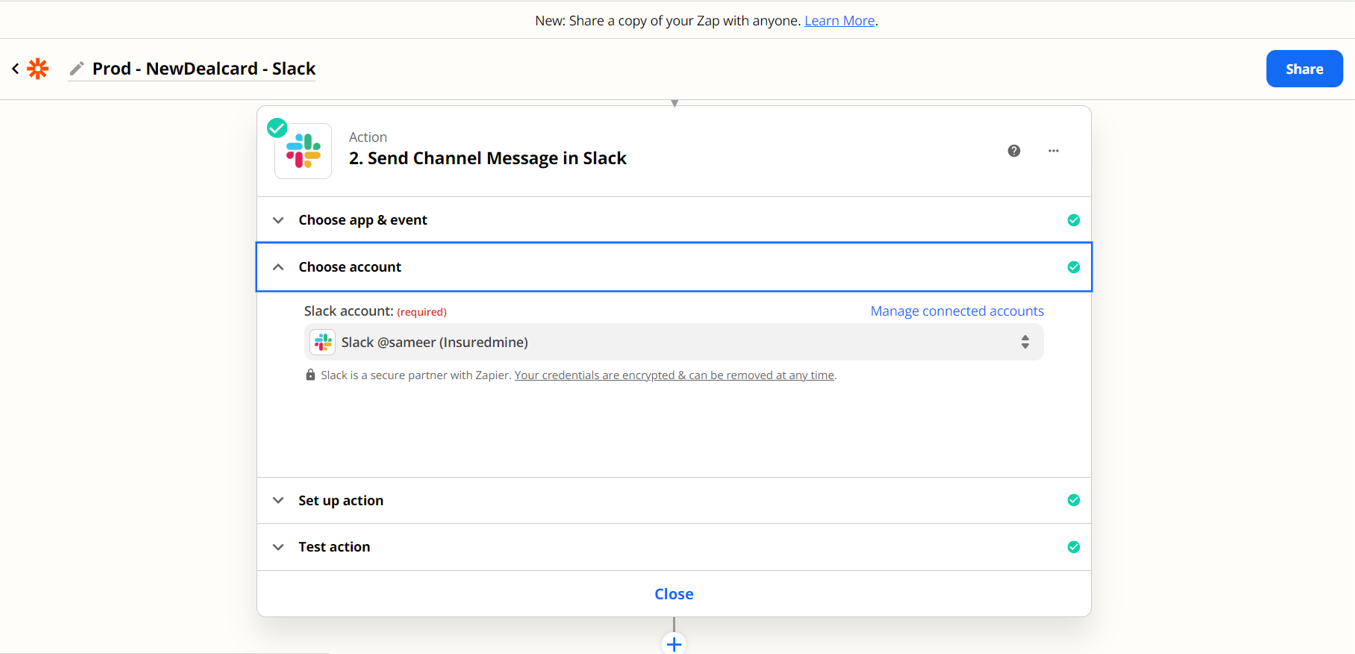Click the green check on Choose app & event
Image resolution: width=1355 pixels, height=654 pixels.
point(1073,220)
